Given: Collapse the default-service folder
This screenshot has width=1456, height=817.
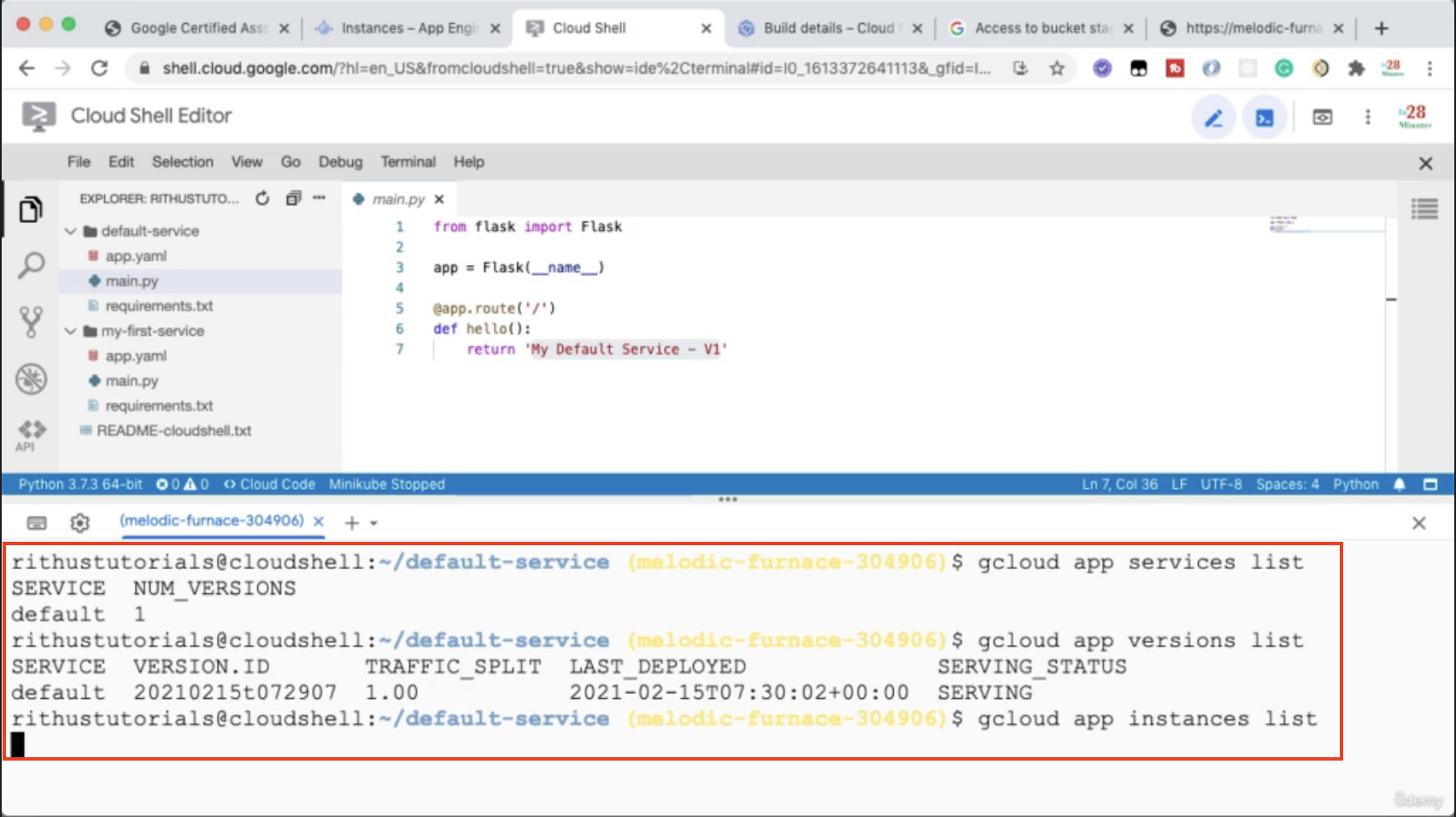Looking at the screenshot, I should [70, 231].
